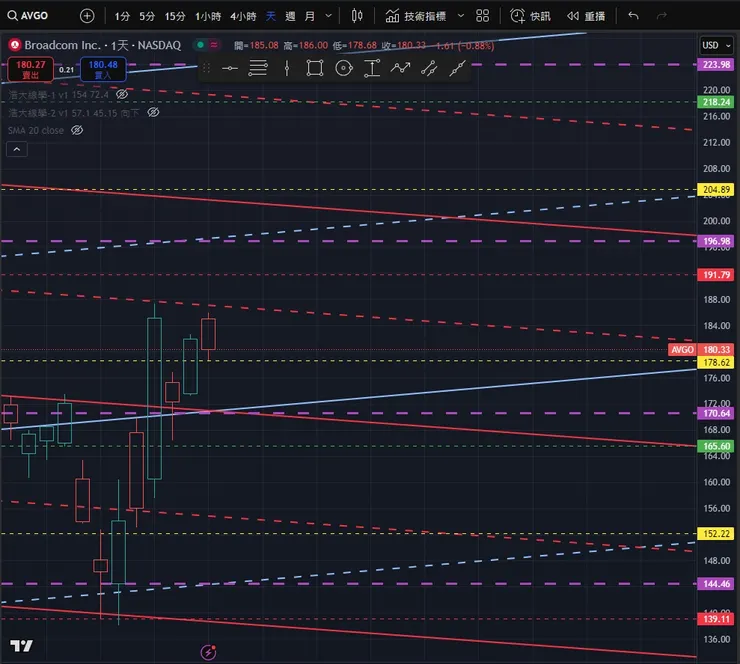The image size is (740, 664).
Task: Select the 週 weekly timeframe
Action: coord(290,17)
